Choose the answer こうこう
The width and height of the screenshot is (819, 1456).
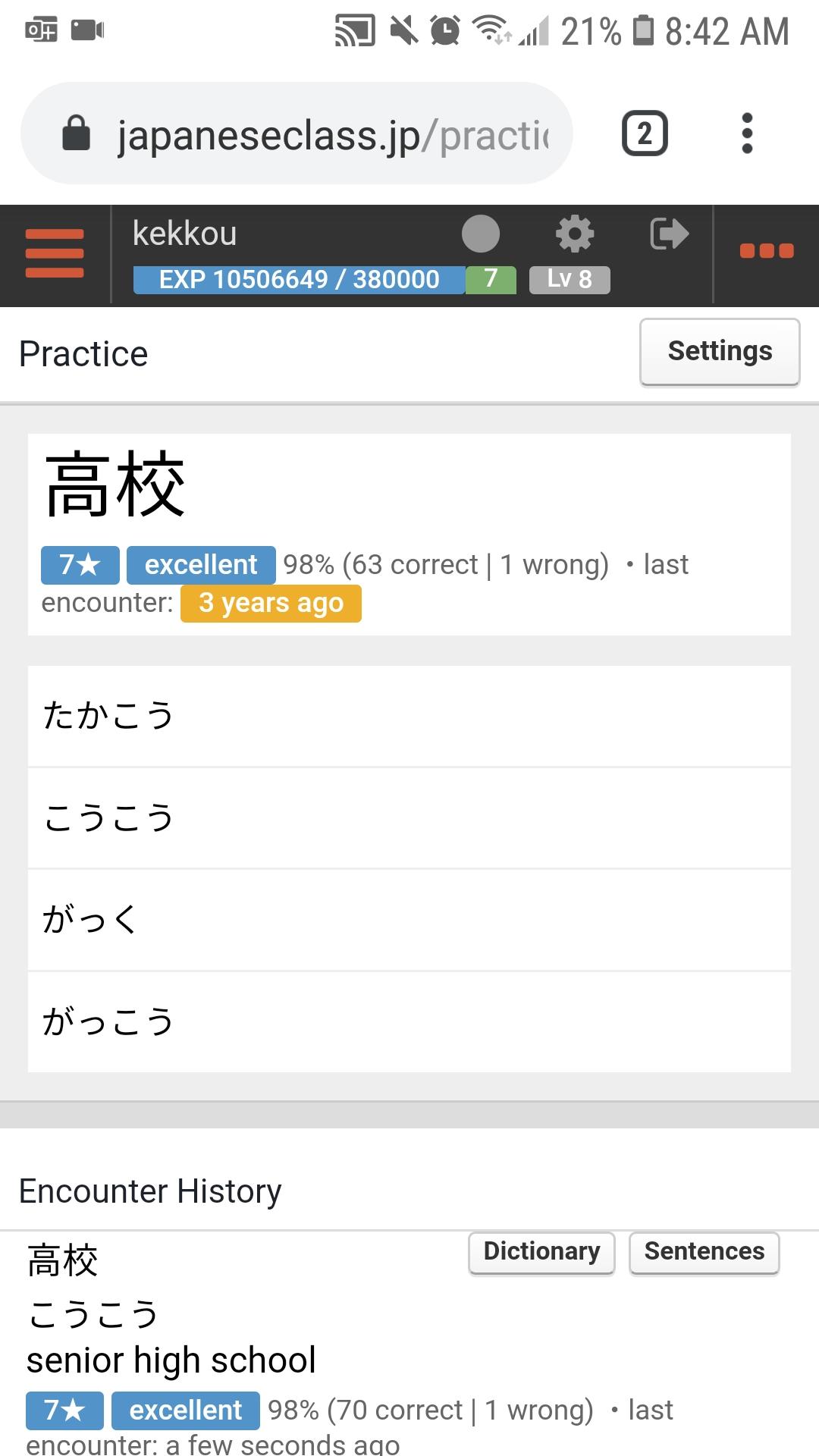click(x=409, y=818)
